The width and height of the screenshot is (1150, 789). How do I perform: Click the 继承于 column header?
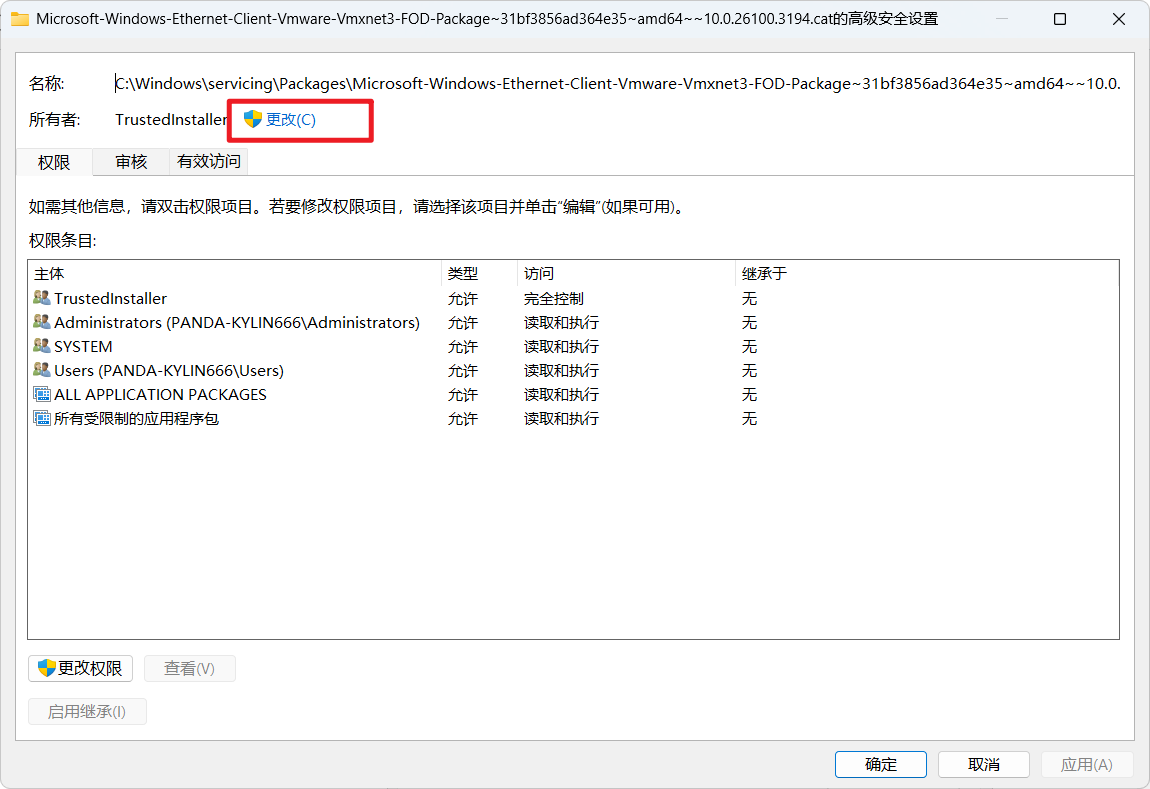pos(927,274)
